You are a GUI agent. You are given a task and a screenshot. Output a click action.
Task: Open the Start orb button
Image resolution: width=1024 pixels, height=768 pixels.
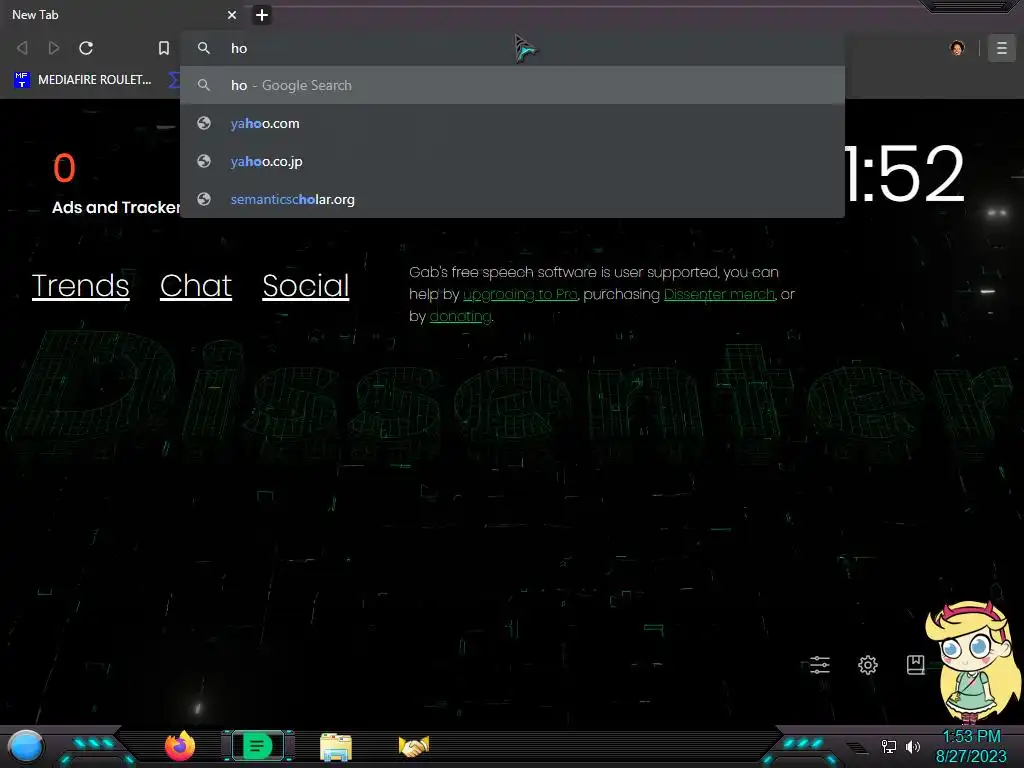26,746
